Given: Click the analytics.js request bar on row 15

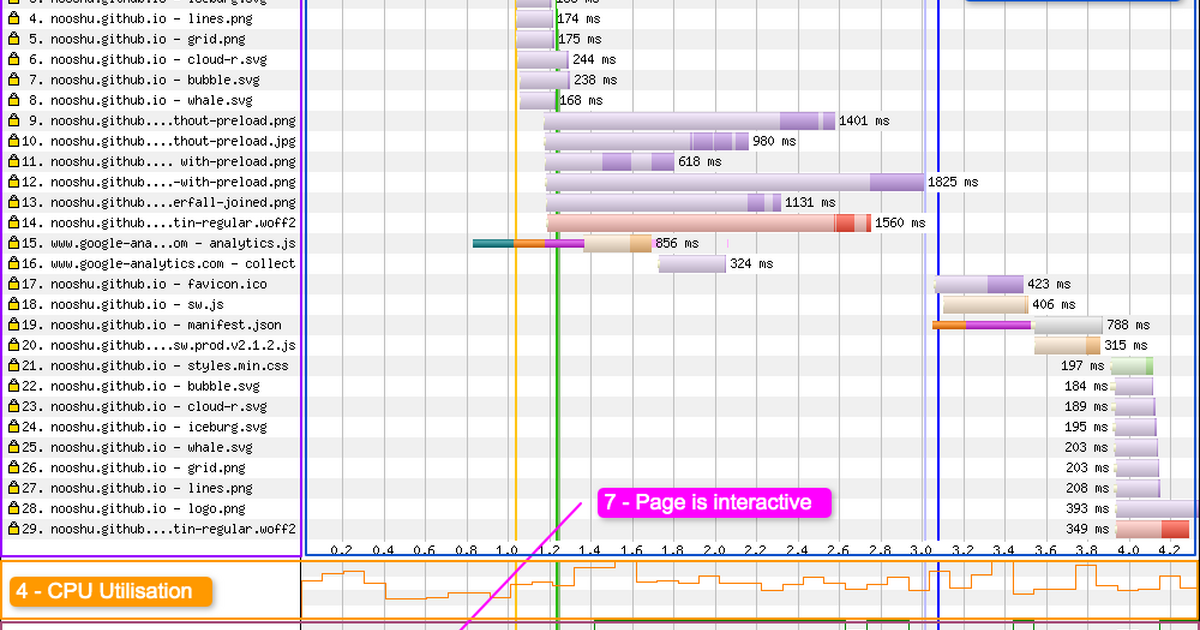Looking at the screenshot, I should (562, 243).
